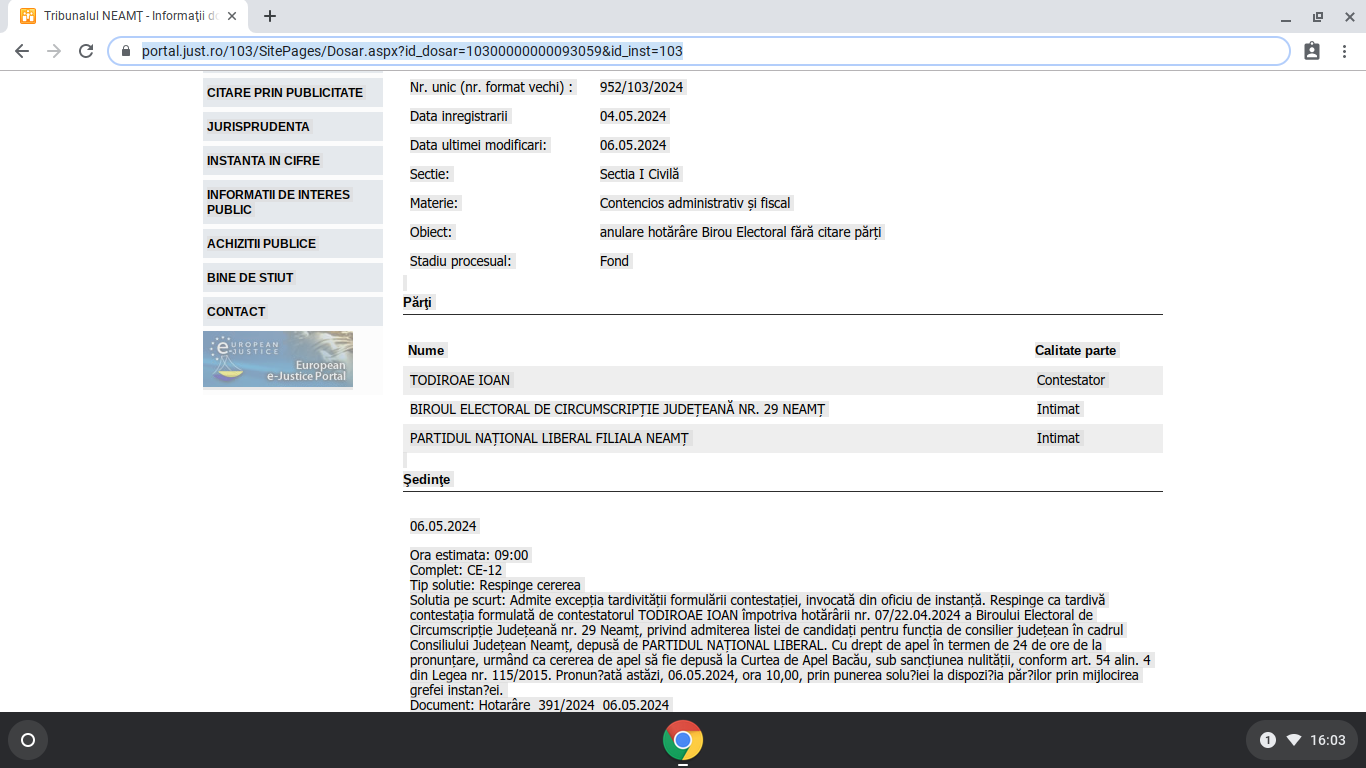Click the Nr. unic (nr. format vechi) label

(x=492, y=87)
